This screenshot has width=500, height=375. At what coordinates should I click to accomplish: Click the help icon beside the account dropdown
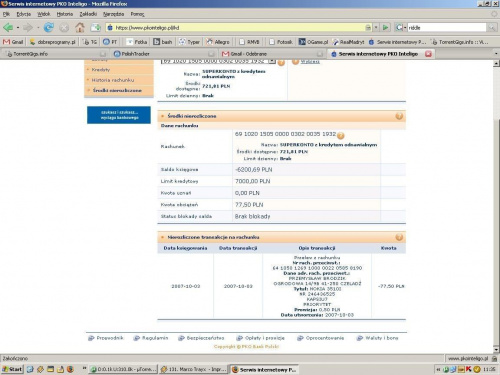tap(281, 62)
